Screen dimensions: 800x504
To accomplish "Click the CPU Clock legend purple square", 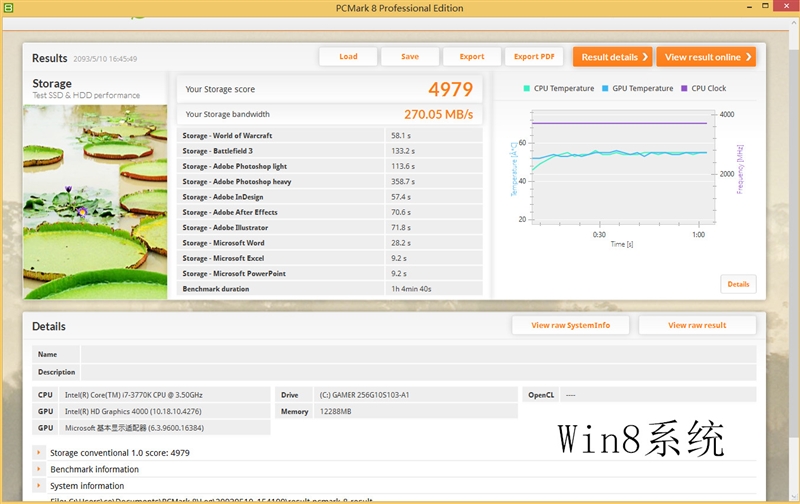I will coord(685,89).
